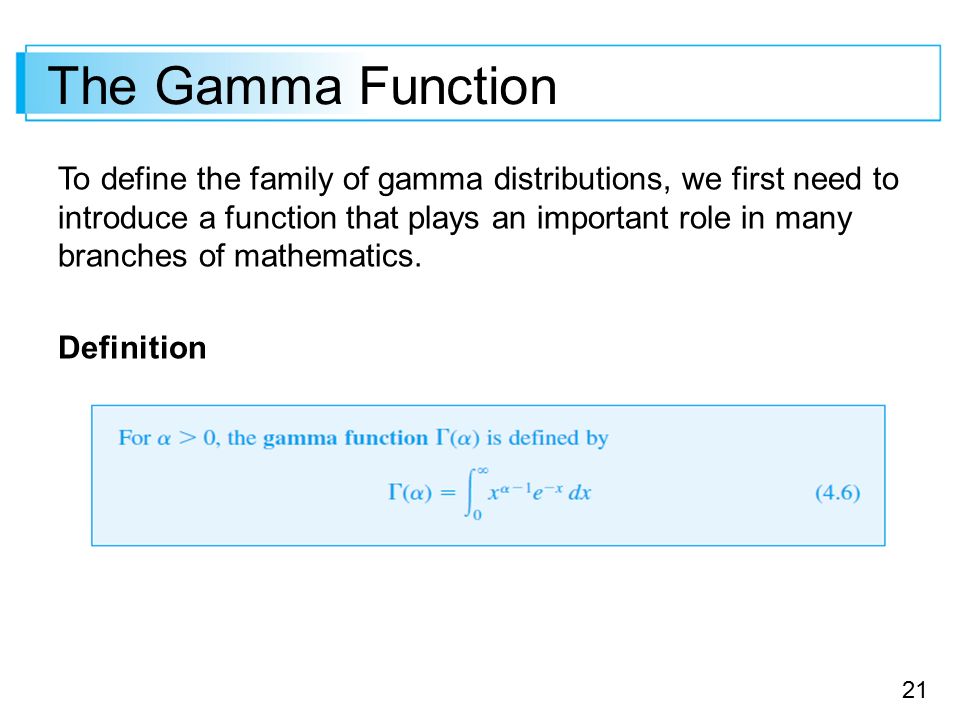The height and width of the screenshot is (720, 960).
Task: Click the "dx" at the formula's end
Action: (x=579, y=493)
